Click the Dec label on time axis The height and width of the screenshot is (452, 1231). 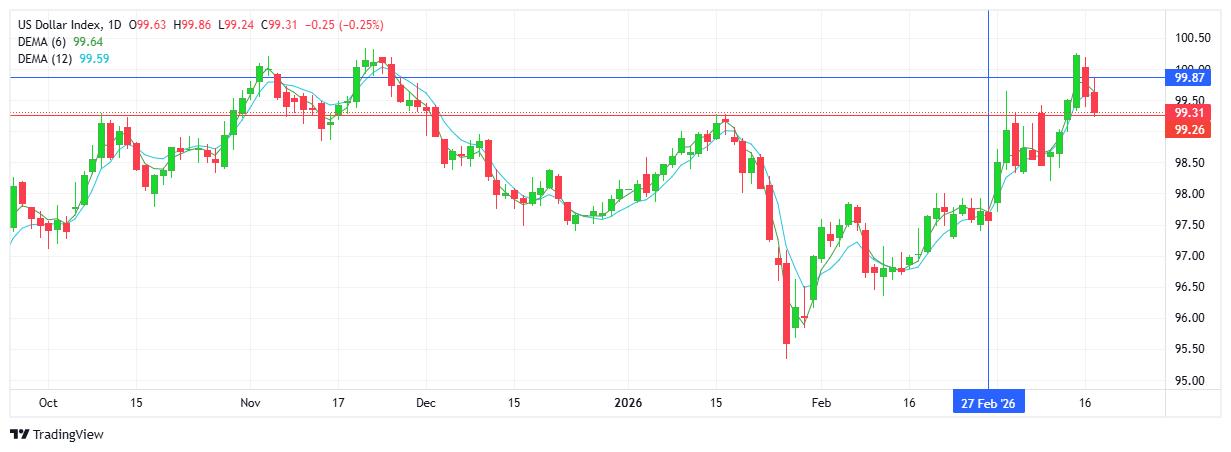[425, 403]
